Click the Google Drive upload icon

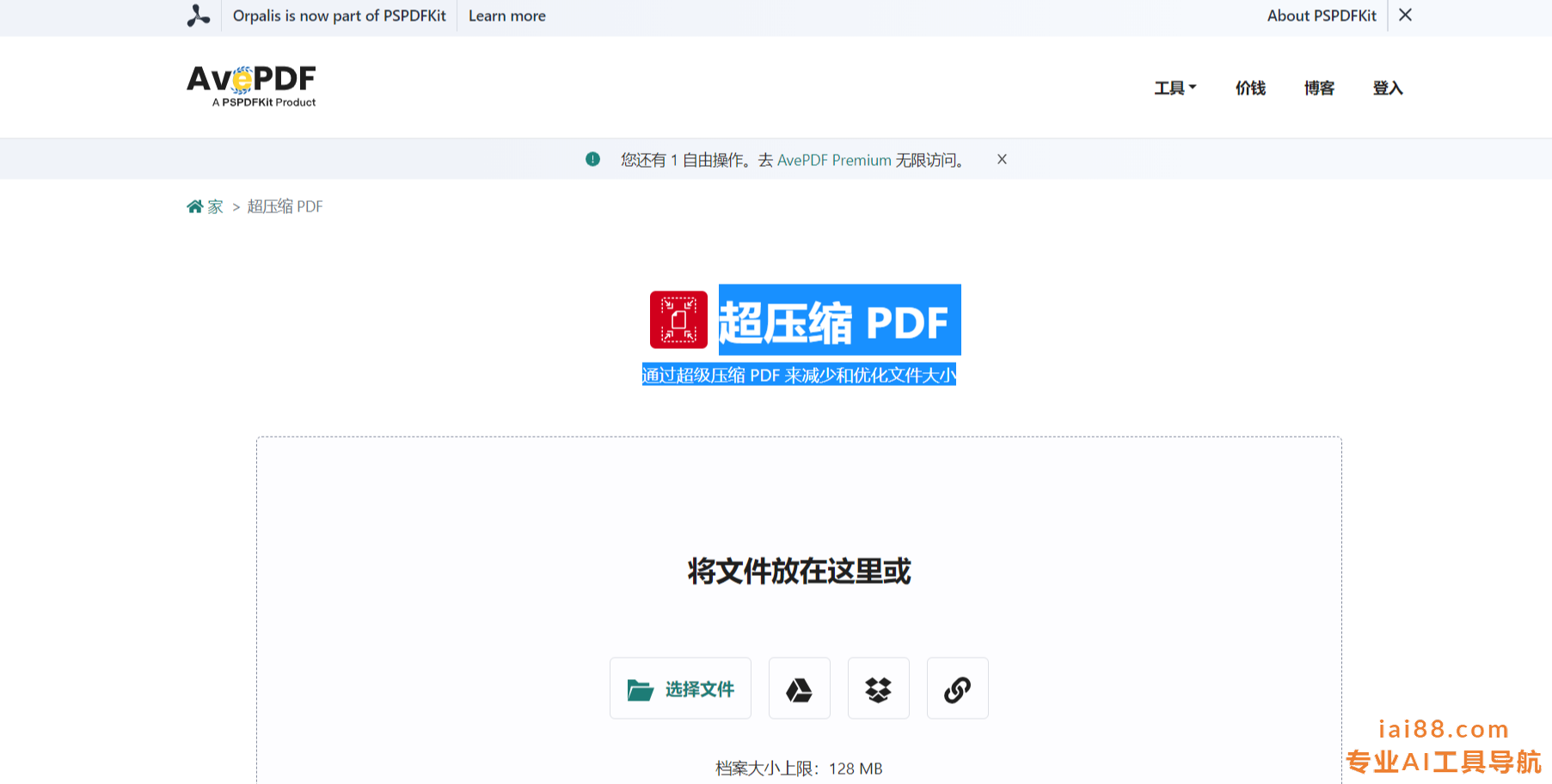799,689
